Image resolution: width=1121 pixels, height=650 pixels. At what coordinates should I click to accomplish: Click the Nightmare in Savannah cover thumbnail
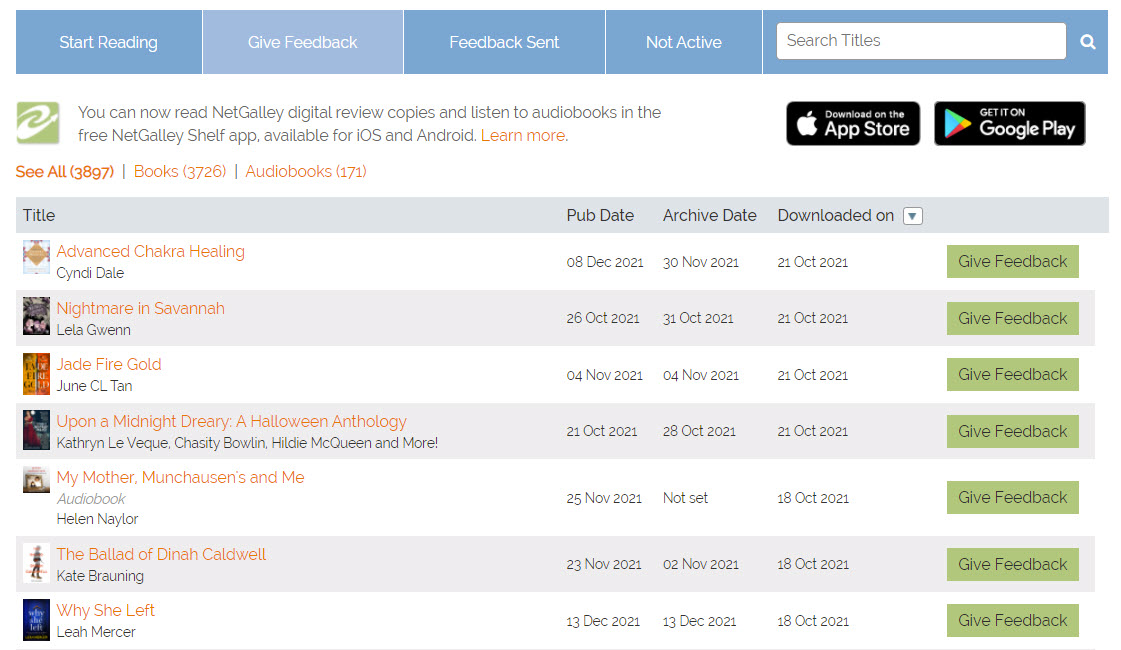coord(36,316)
